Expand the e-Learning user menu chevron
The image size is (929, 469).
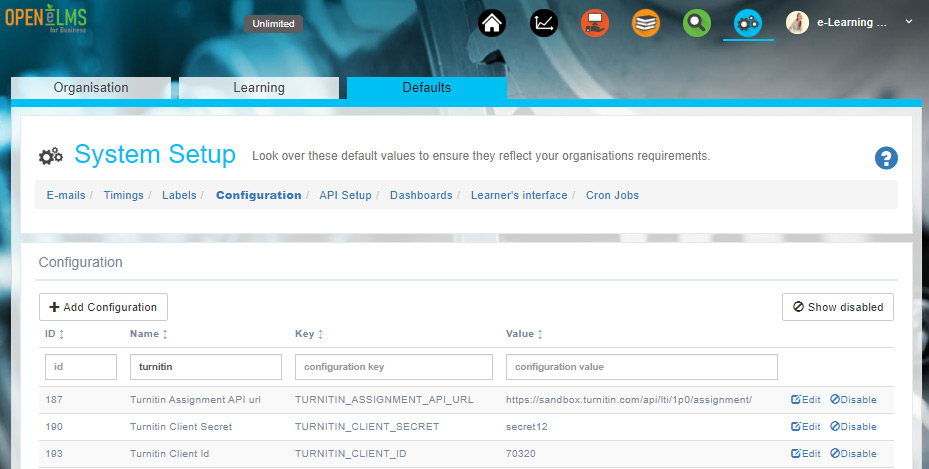point(908,21)
